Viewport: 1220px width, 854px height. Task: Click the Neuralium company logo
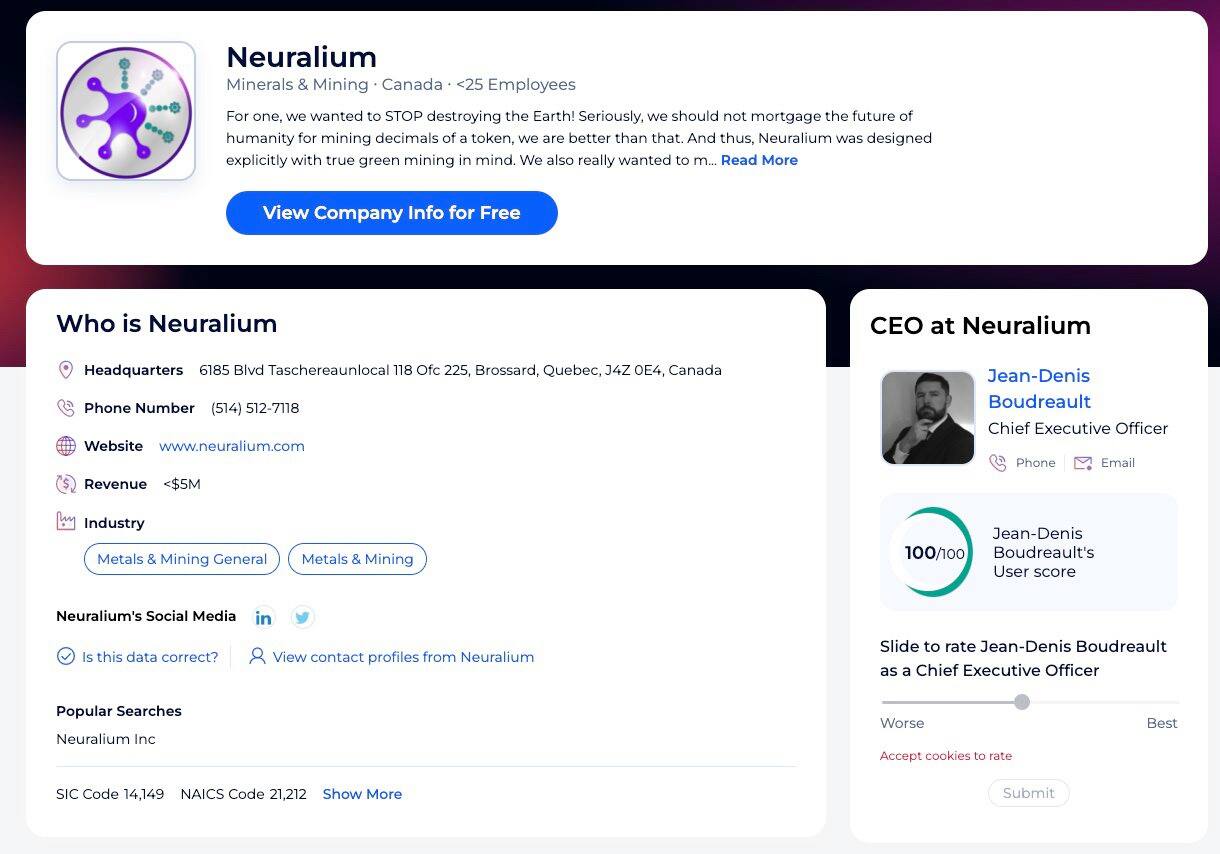[x=126, y=111]
